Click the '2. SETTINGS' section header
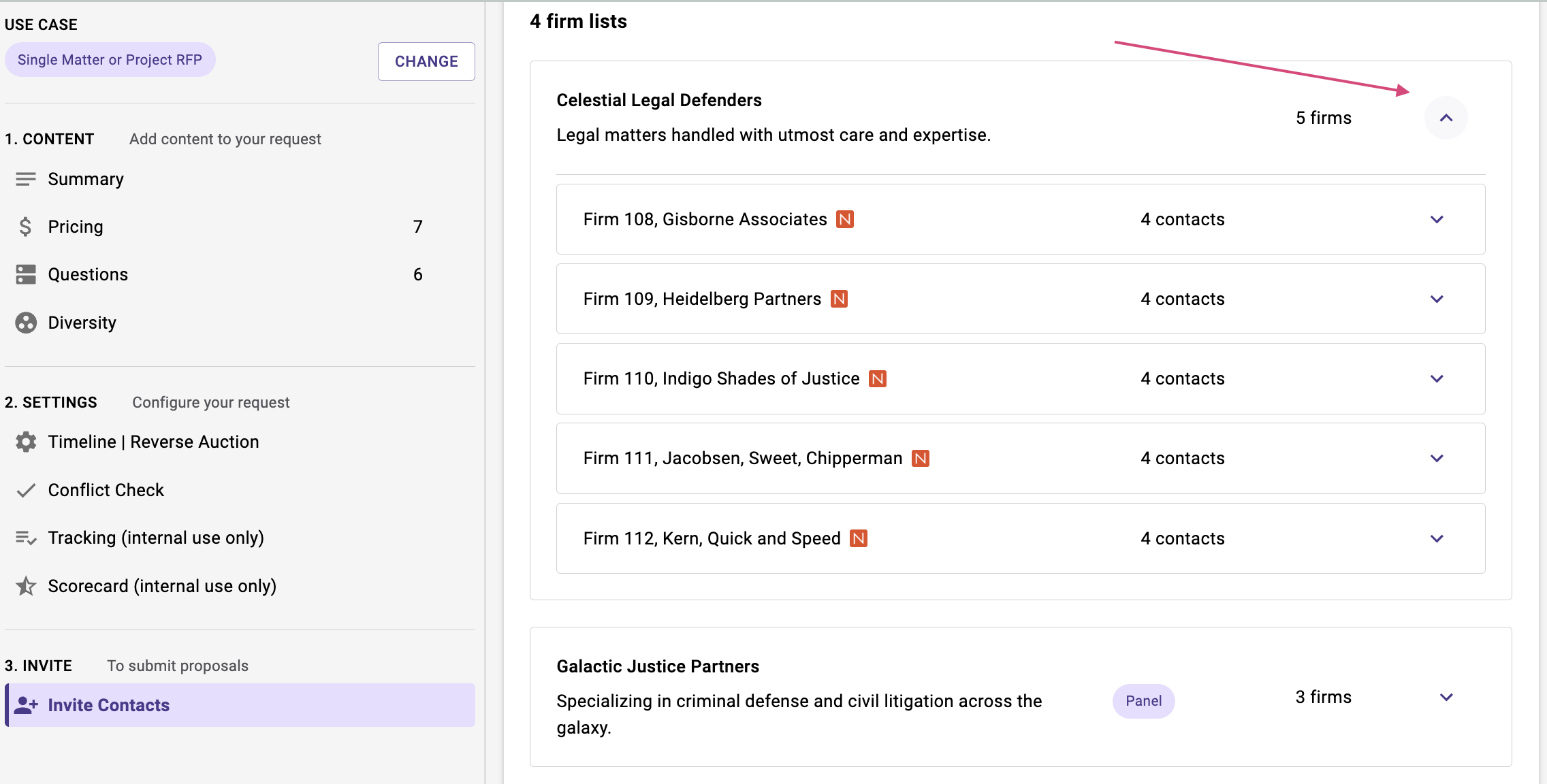This screenshot has height=784, width=1547. pos(50,402)
